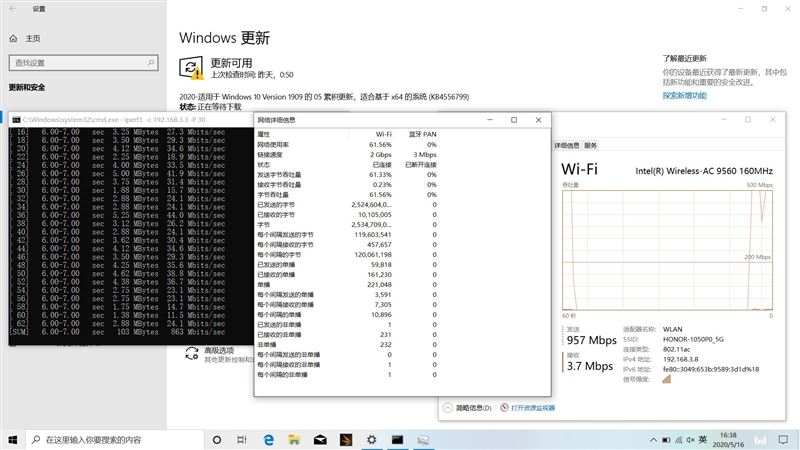
Task: Click the Wi-Fi throughput graph in Task Manager
Action: 667,250
